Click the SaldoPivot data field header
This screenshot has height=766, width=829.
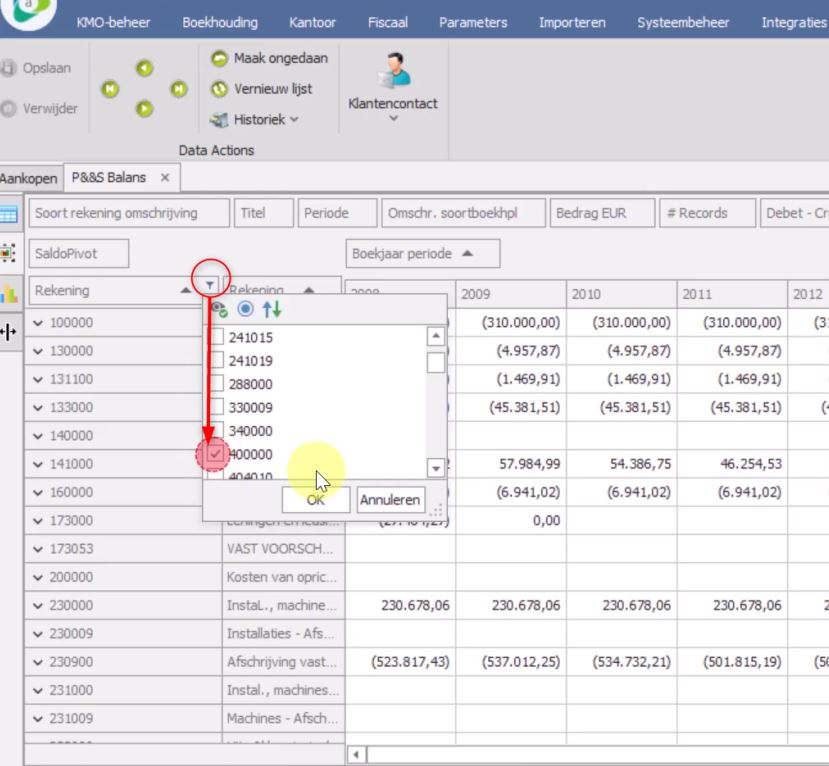pos(79,254)
